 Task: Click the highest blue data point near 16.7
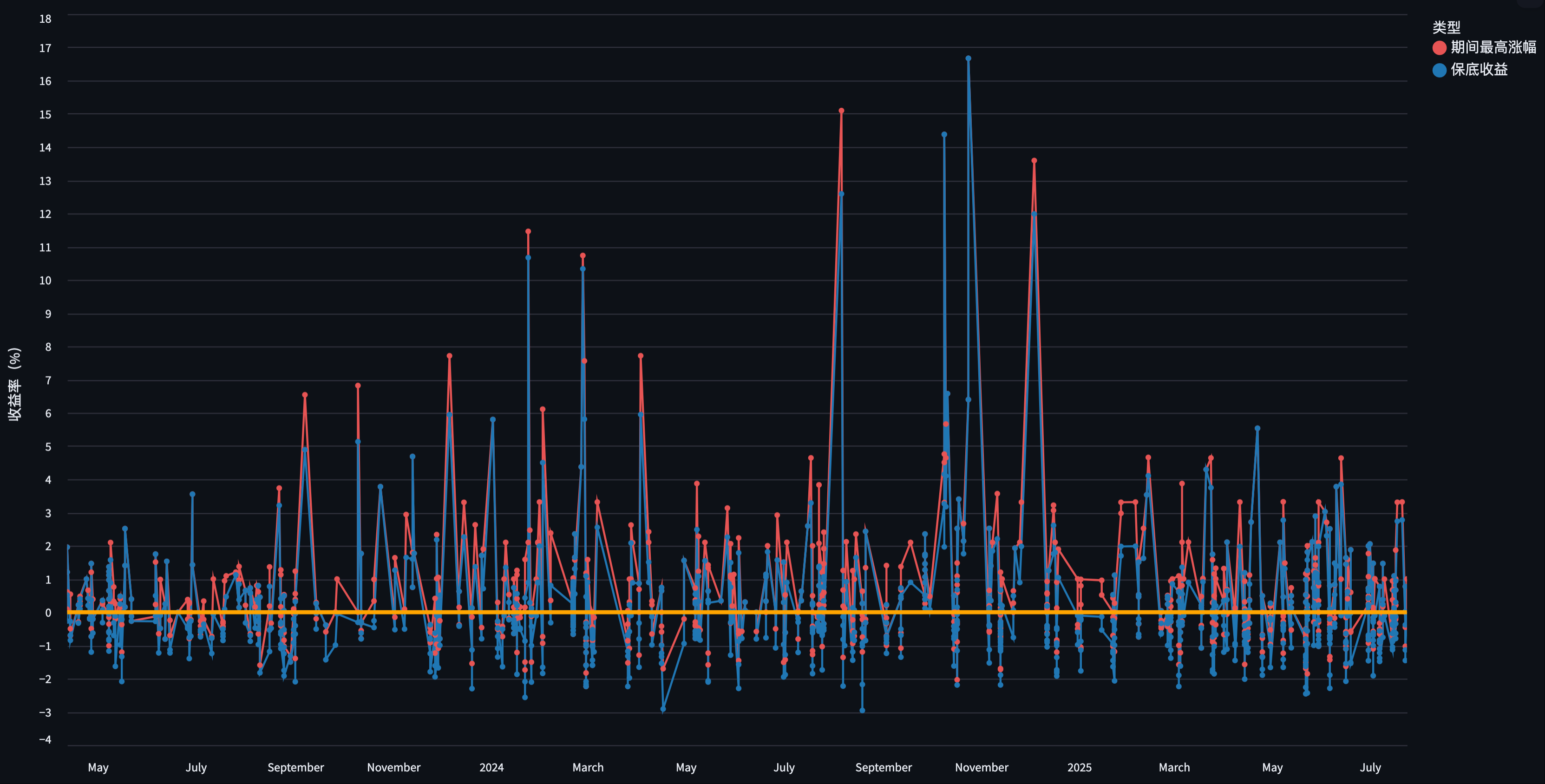pyautogui.click(x=968, y=59)
